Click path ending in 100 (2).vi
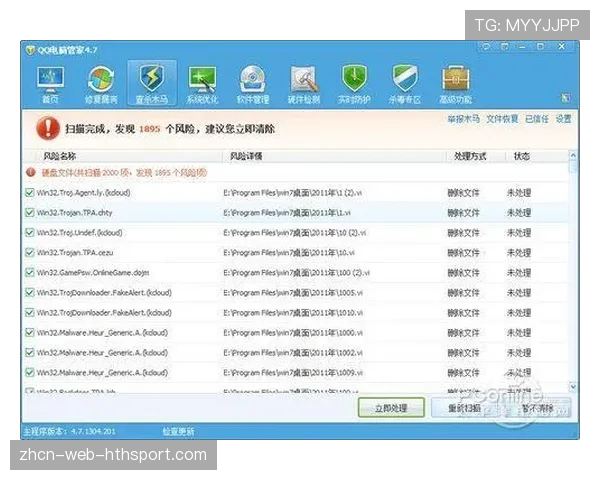This screenshot has width=600, height=480. pyautogui.click(x=297, y=273)
